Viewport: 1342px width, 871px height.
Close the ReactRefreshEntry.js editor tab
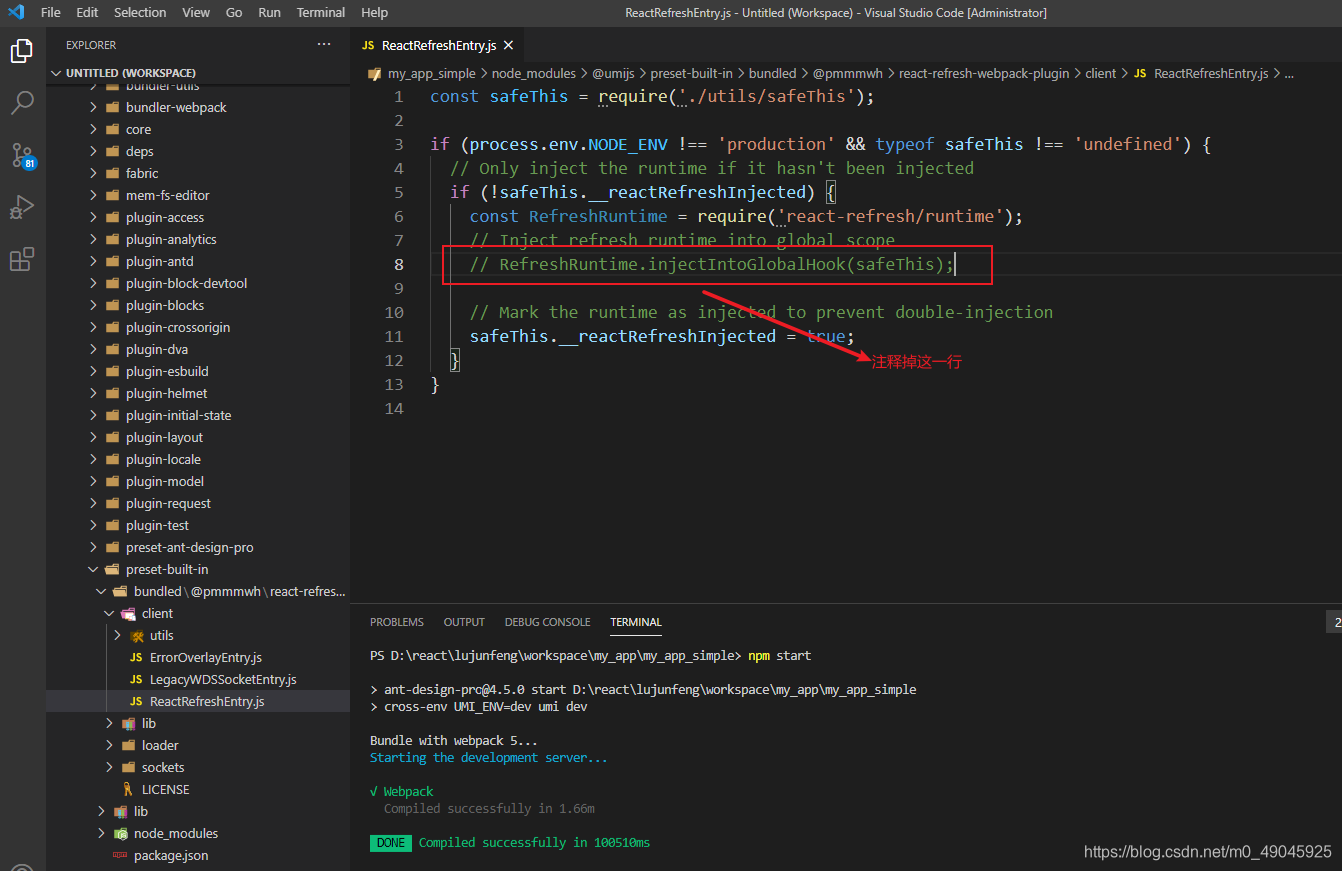(x=508, y=45)
